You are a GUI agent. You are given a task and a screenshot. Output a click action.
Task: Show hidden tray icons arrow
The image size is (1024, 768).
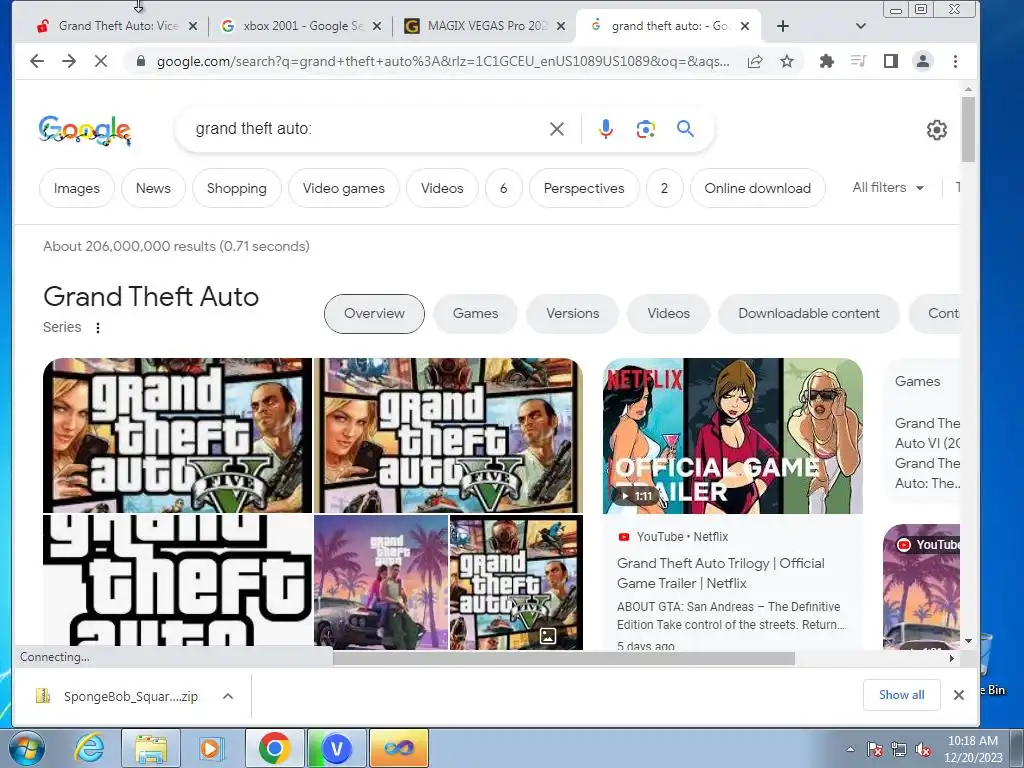click(850, 750)
